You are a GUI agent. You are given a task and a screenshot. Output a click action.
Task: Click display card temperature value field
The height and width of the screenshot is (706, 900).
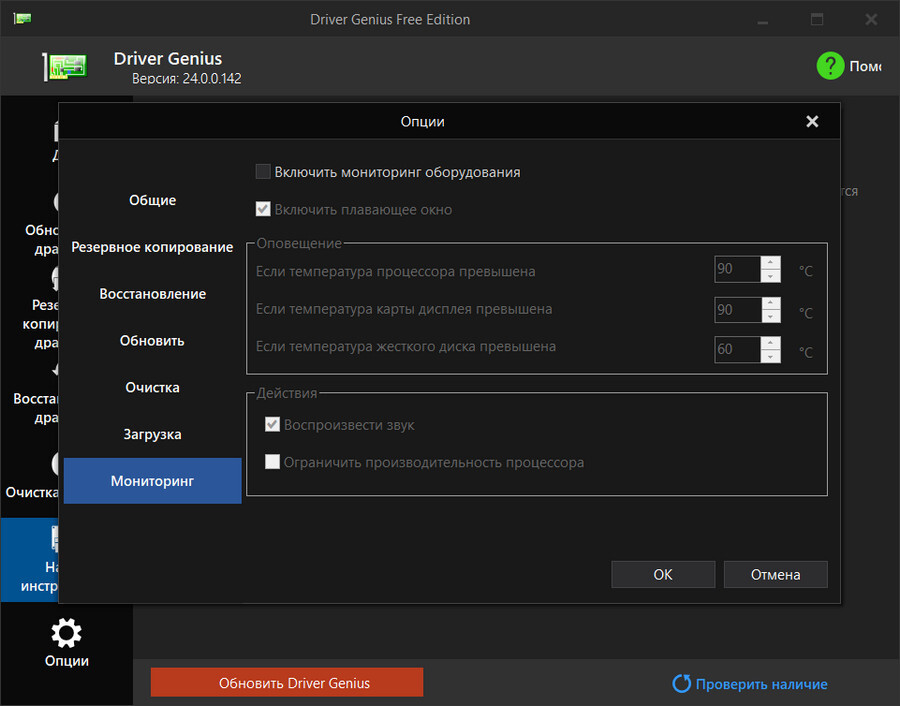738,310
